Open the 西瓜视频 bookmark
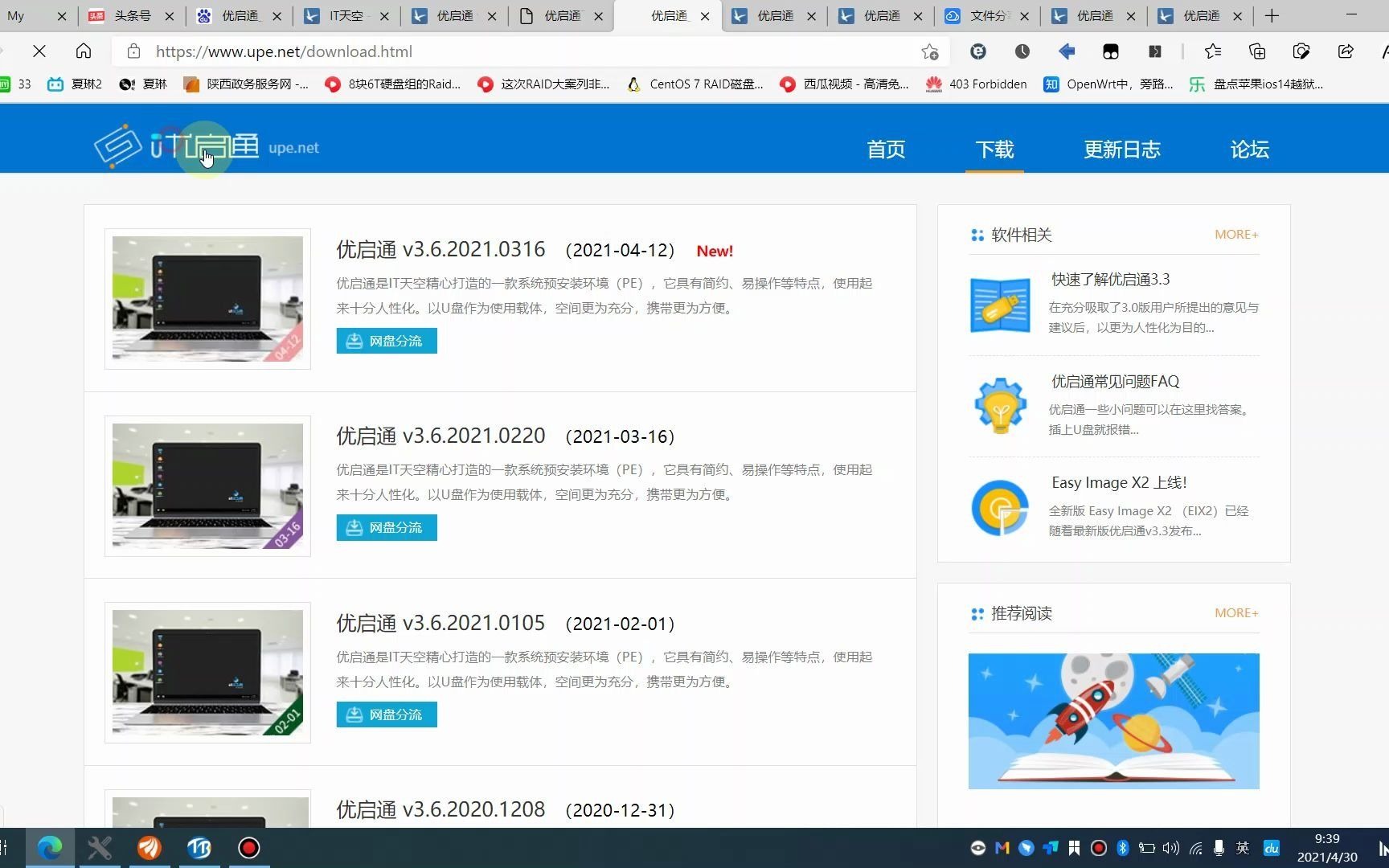This screenshot has width=1389, height=868. pyautogui.click(x=844, y=84)
